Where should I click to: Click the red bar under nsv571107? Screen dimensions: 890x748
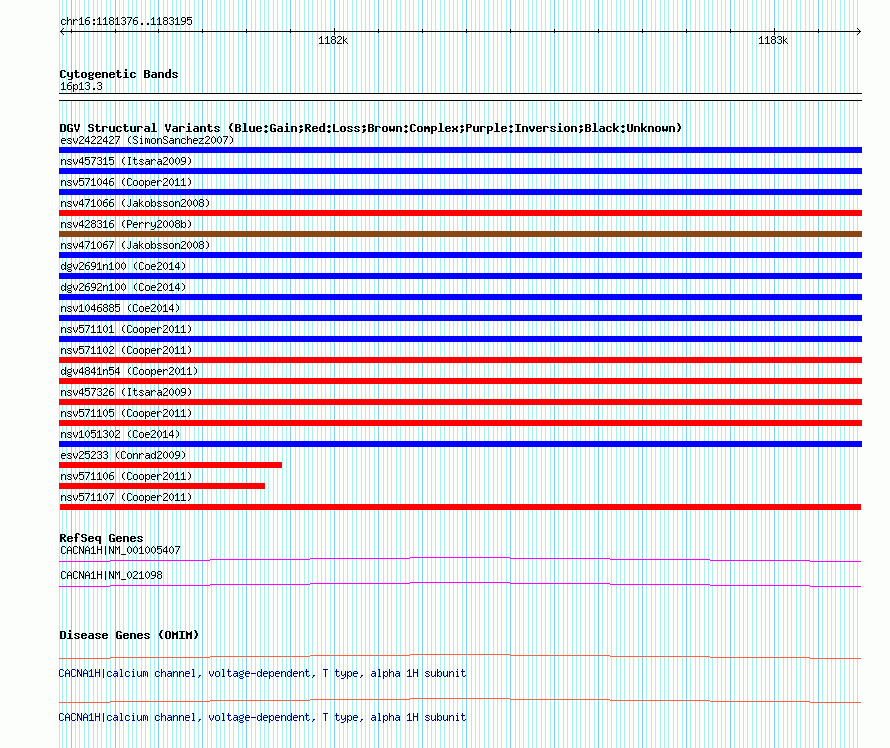click(460, 507)
